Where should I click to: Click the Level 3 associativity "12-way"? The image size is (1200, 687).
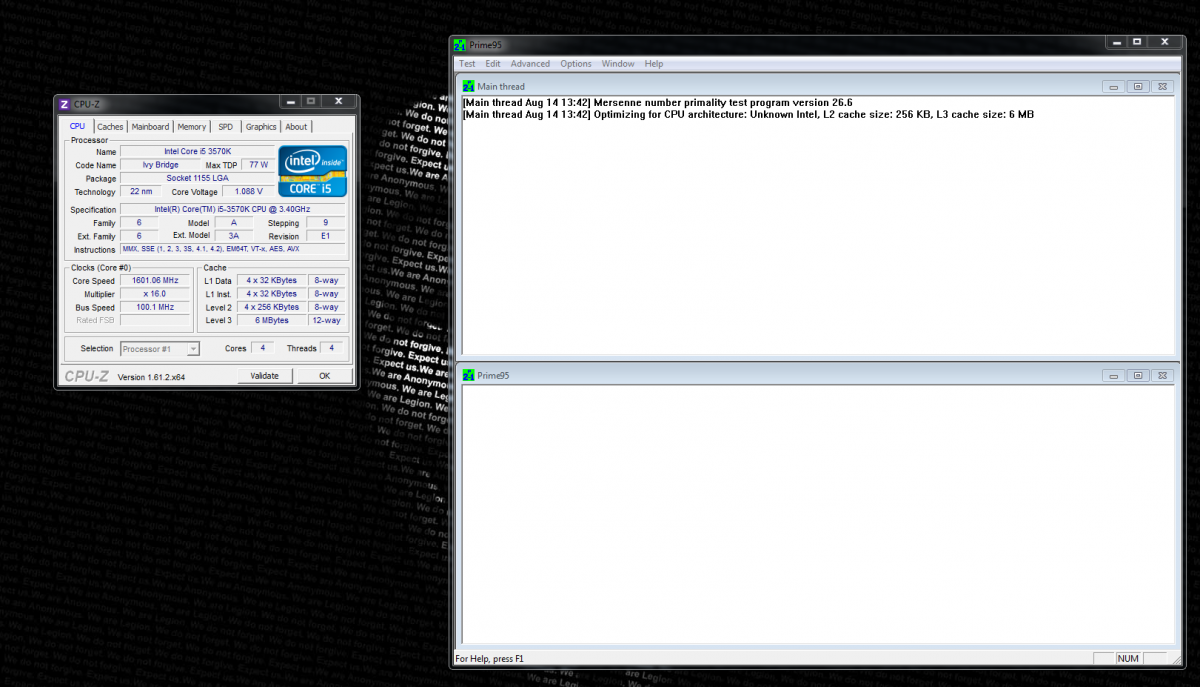tap(326, 321)
